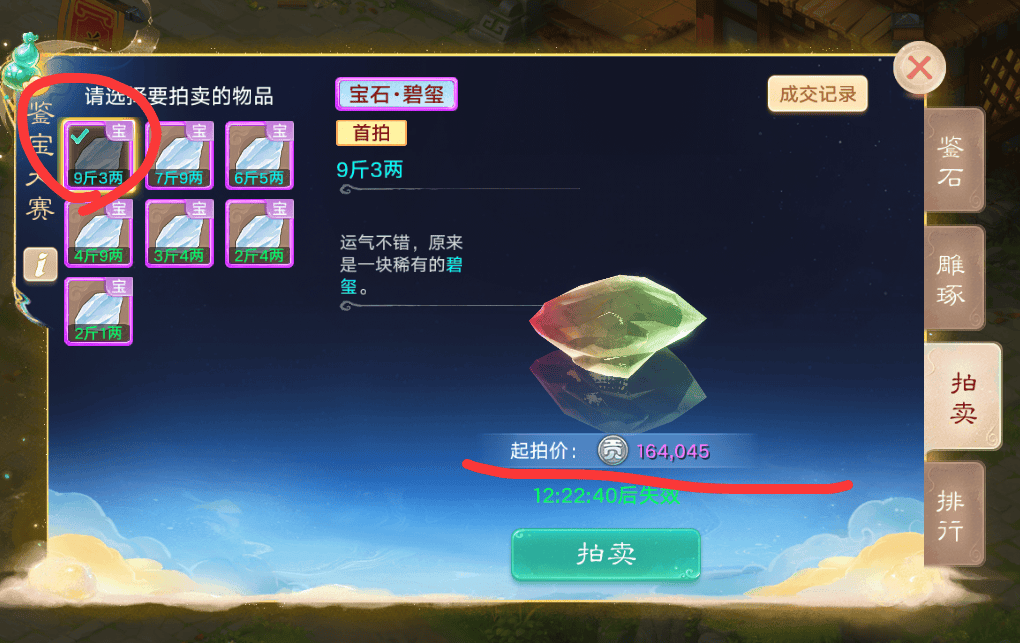Open the info 'i' icon
Image resolution: width=1020 pixels, height=643 pixels.
coord(40,264)
